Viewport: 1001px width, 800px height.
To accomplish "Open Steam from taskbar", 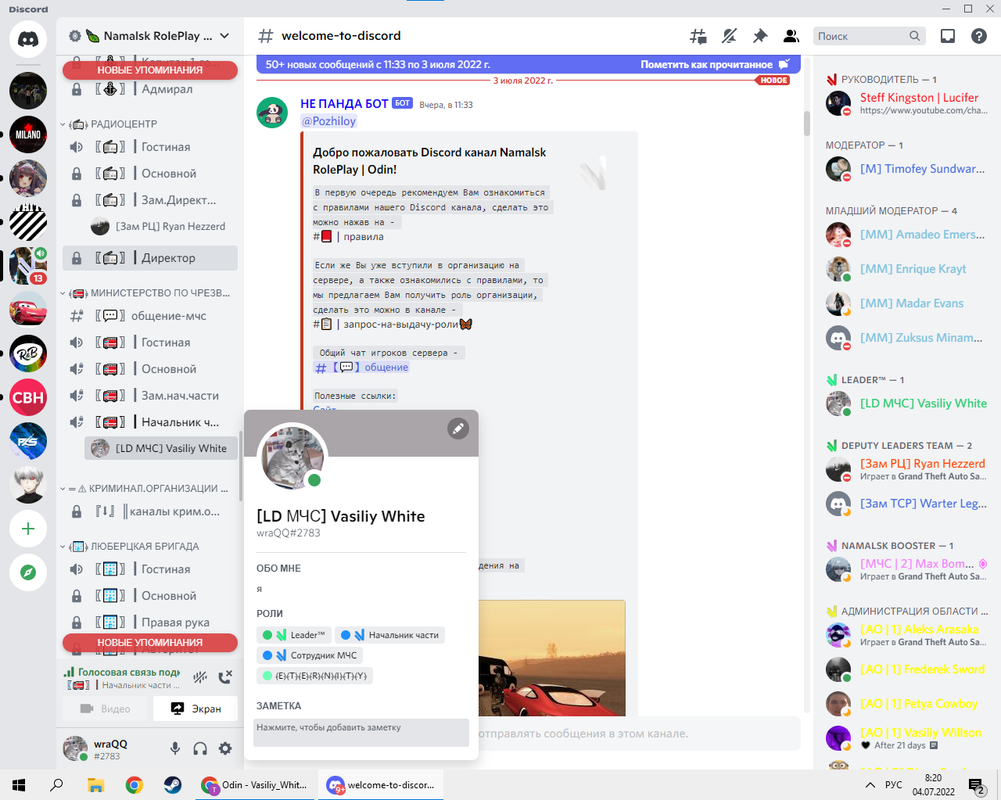I will tap(172, 785).
